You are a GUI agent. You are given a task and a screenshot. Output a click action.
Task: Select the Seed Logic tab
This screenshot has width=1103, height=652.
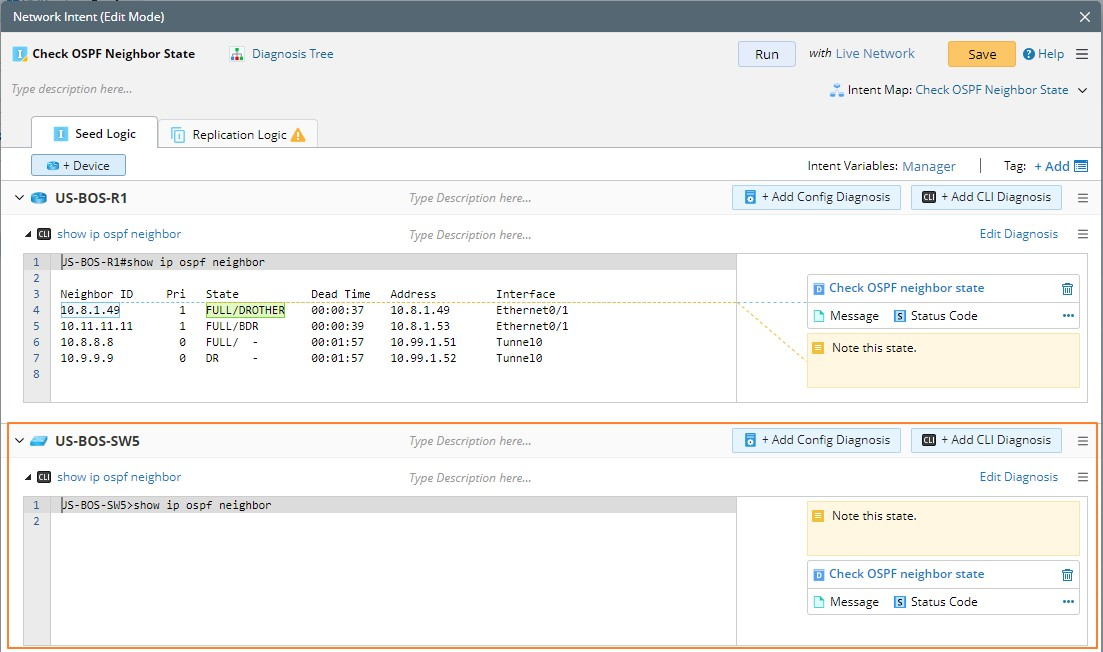click(95, 134)
